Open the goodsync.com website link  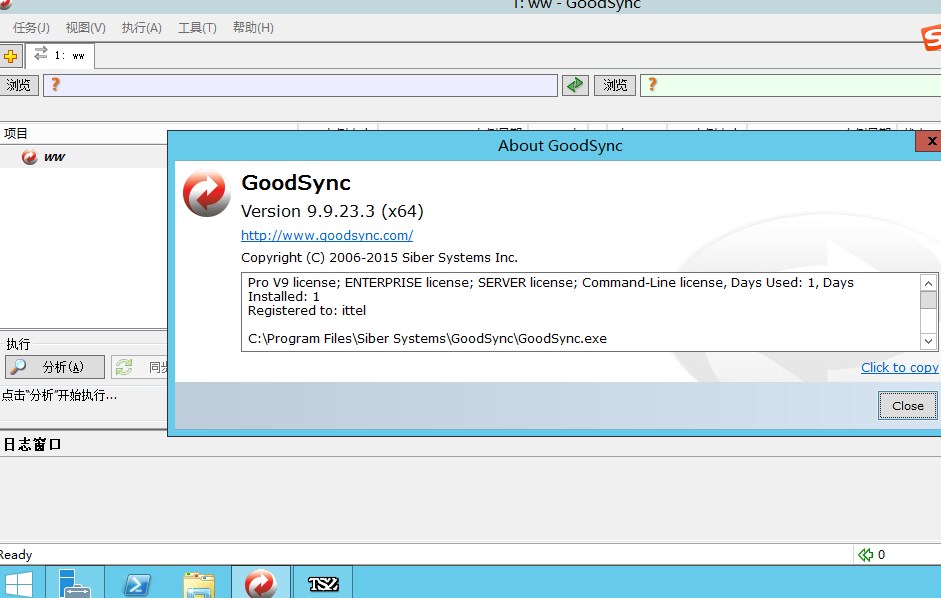327,235
